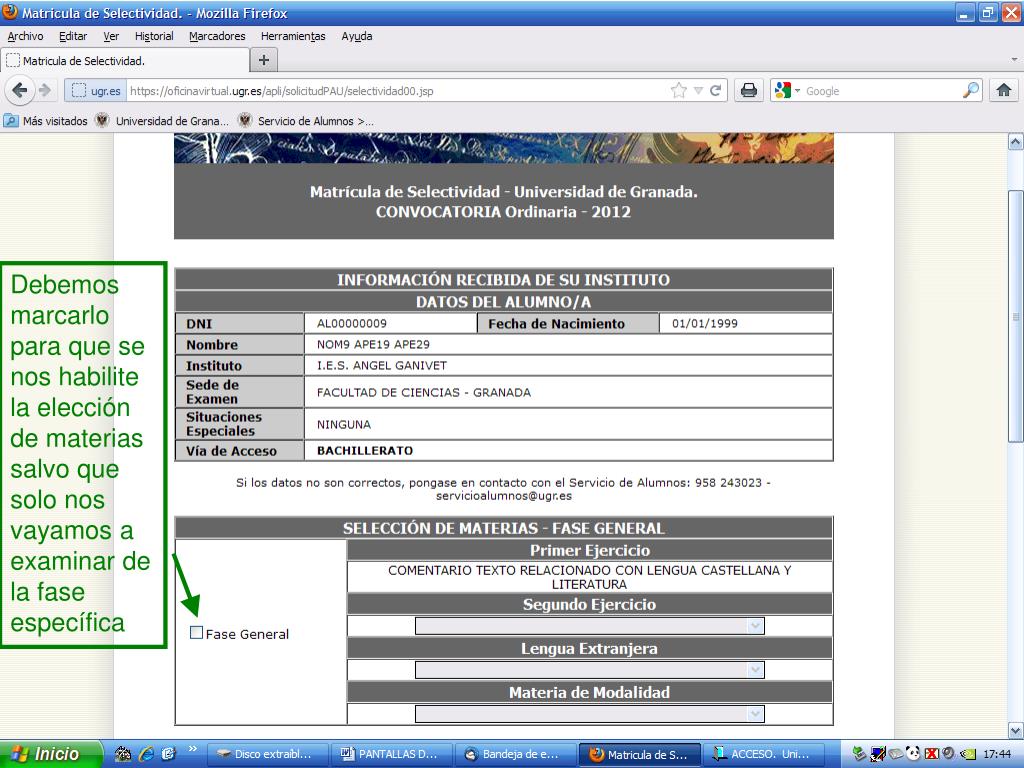Click I.E.S. ANGEL GANIVET text
This screenshot has height=768, width=1024.
pyautogui.click(x=382, y=365)
